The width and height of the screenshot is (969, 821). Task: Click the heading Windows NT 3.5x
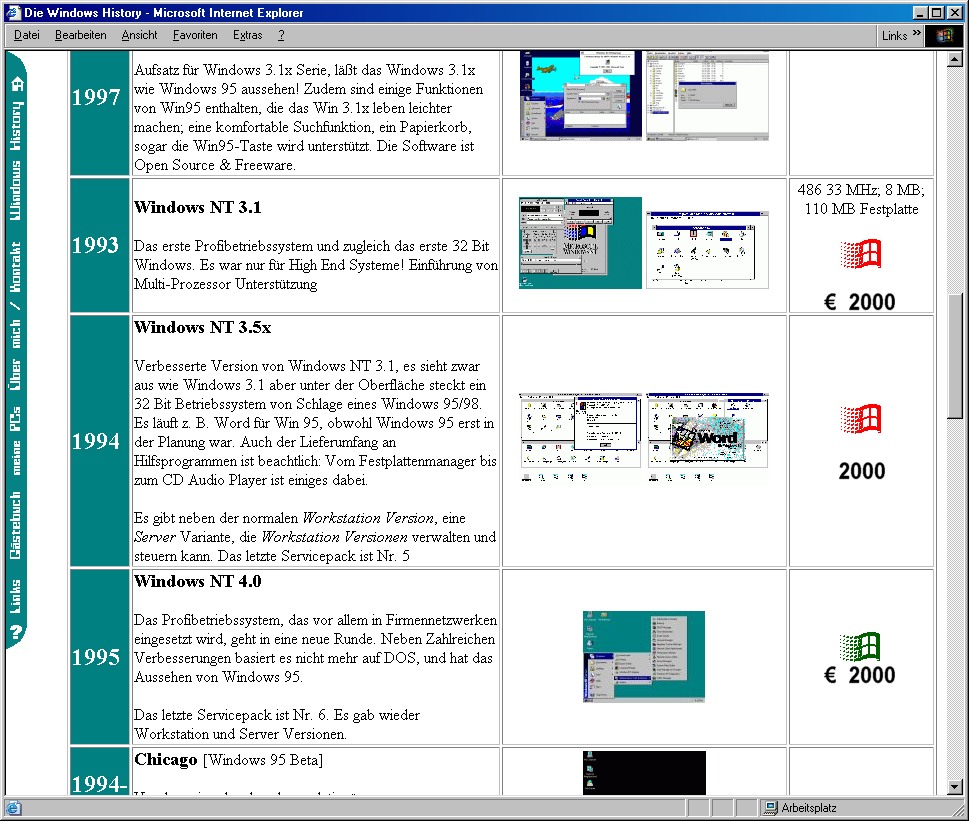pos(203,327)
